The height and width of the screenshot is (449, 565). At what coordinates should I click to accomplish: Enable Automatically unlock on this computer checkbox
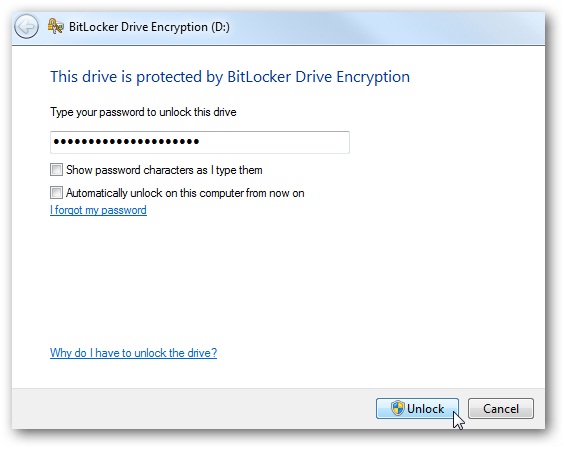[x=56, y=193]
